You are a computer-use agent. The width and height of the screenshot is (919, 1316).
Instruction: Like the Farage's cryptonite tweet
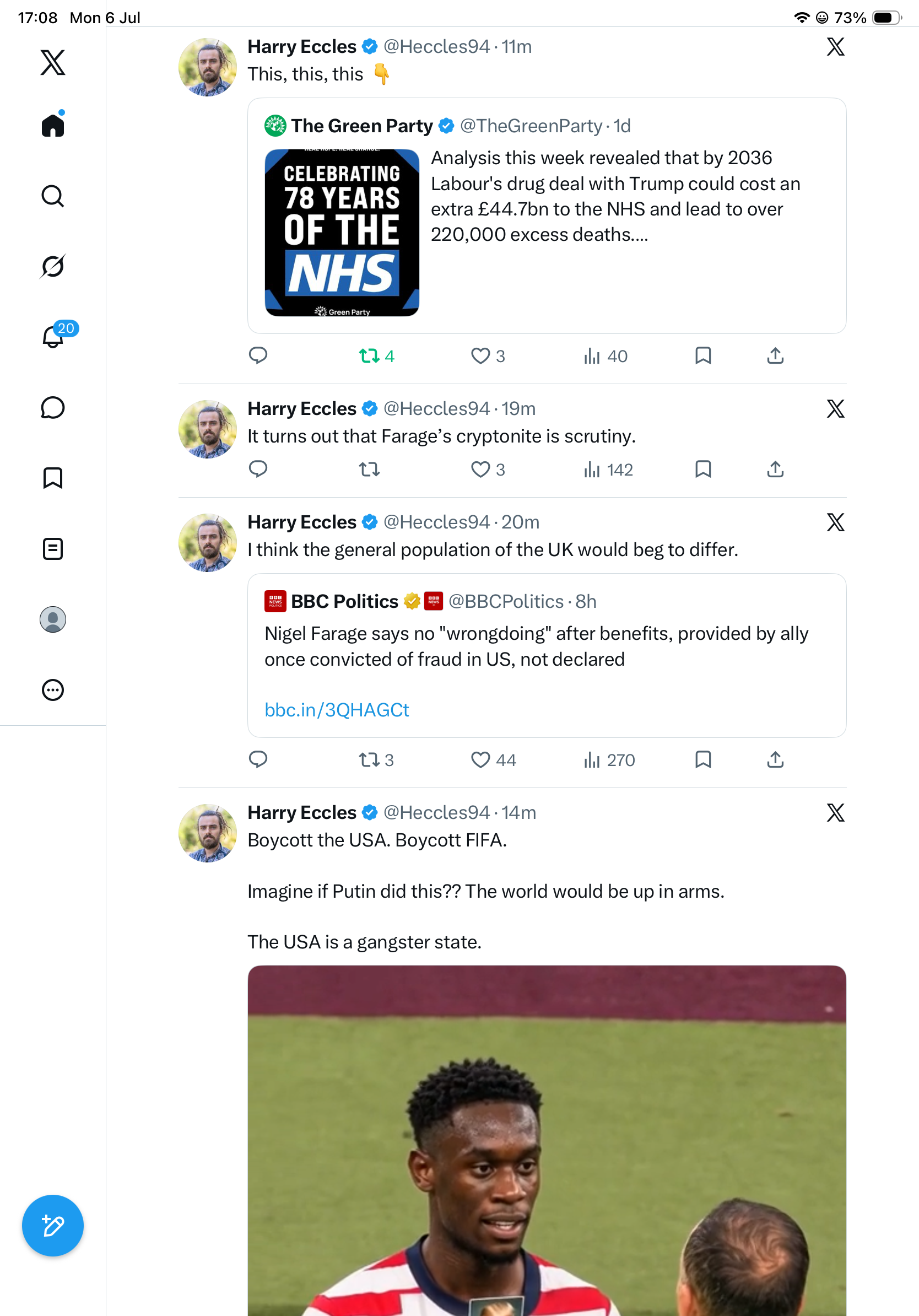pyautogui.click(x=488, y=470)
